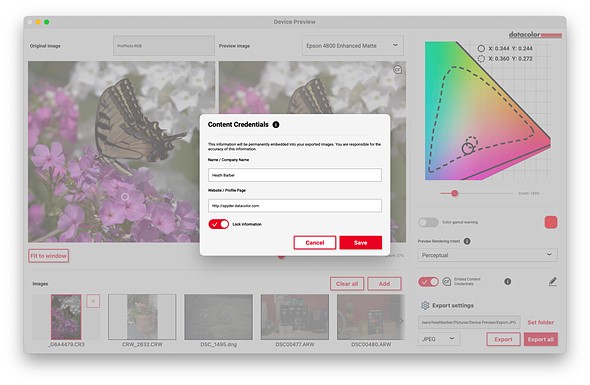Cancel the Content Credentials dialog
Screen dimensions: 590x385
(x=315, y=243)
